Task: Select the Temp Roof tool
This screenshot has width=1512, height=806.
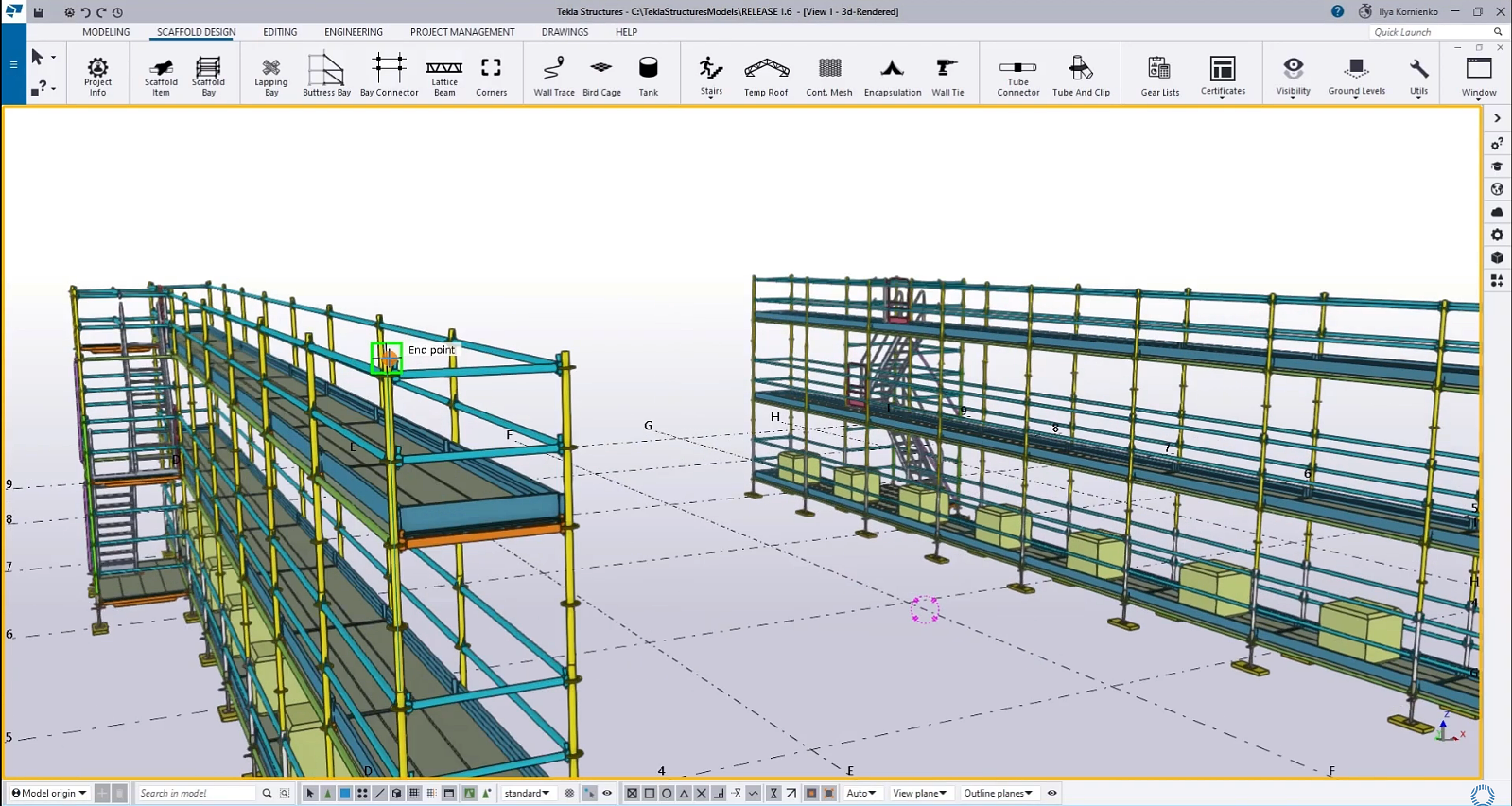Action: [x=766, y=76]
